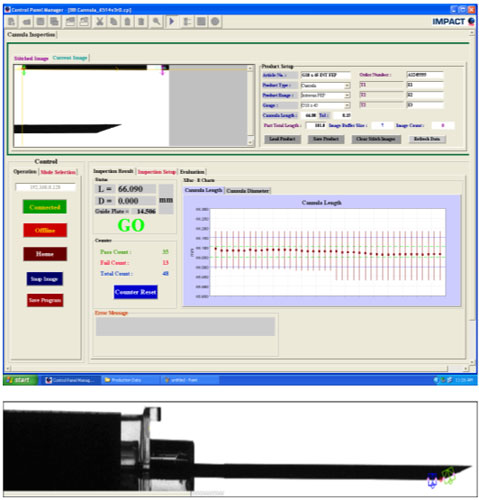Expand the Gauge dropdown list
The width and height of the screenshot is (479, 500).
pos(347,106)
